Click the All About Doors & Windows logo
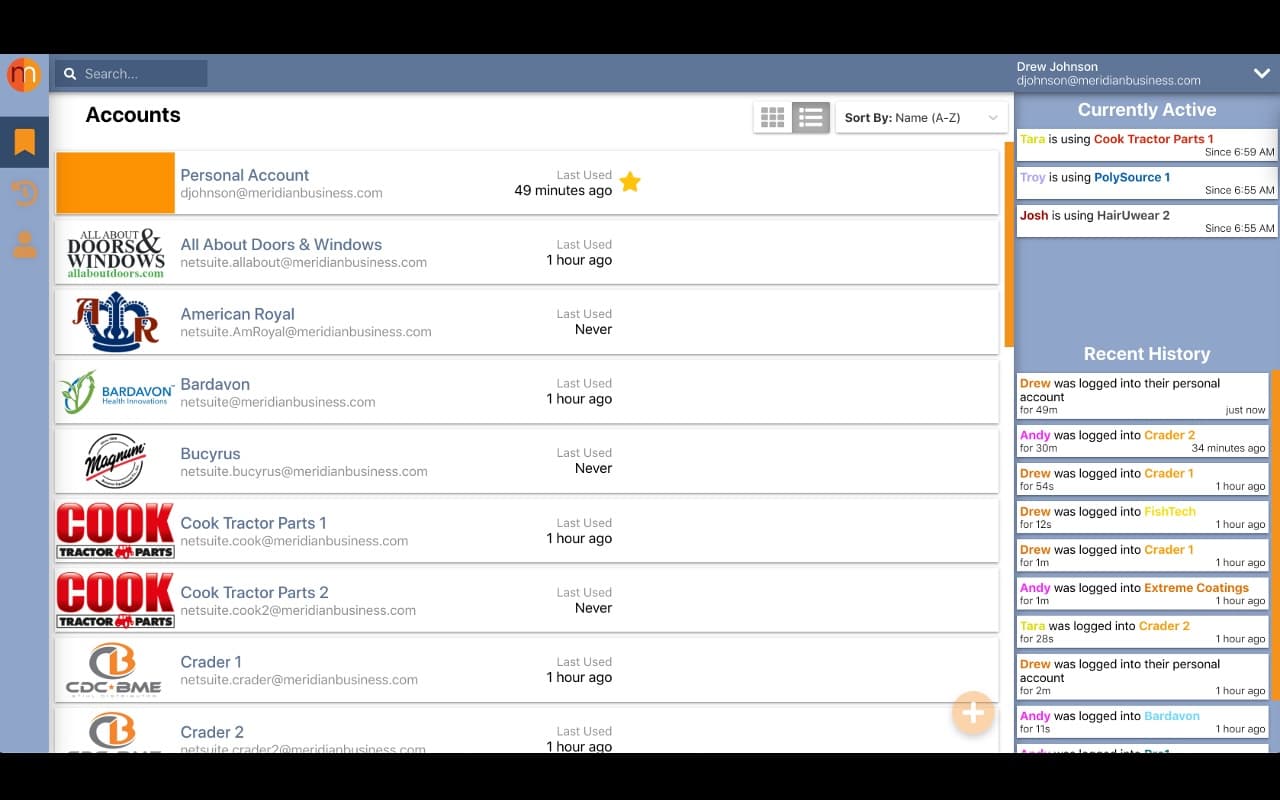1280x800 pixels. click(116, 253)
